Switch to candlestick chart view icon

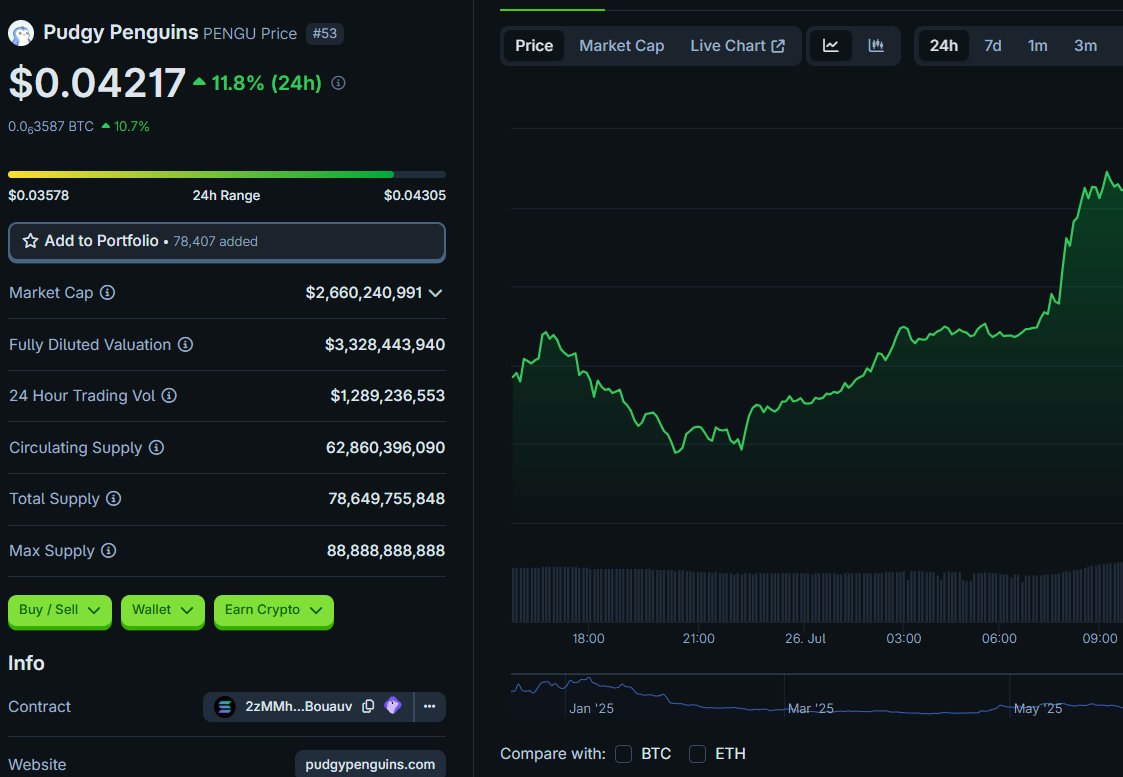pyautogui.click(x=876, y=46)
